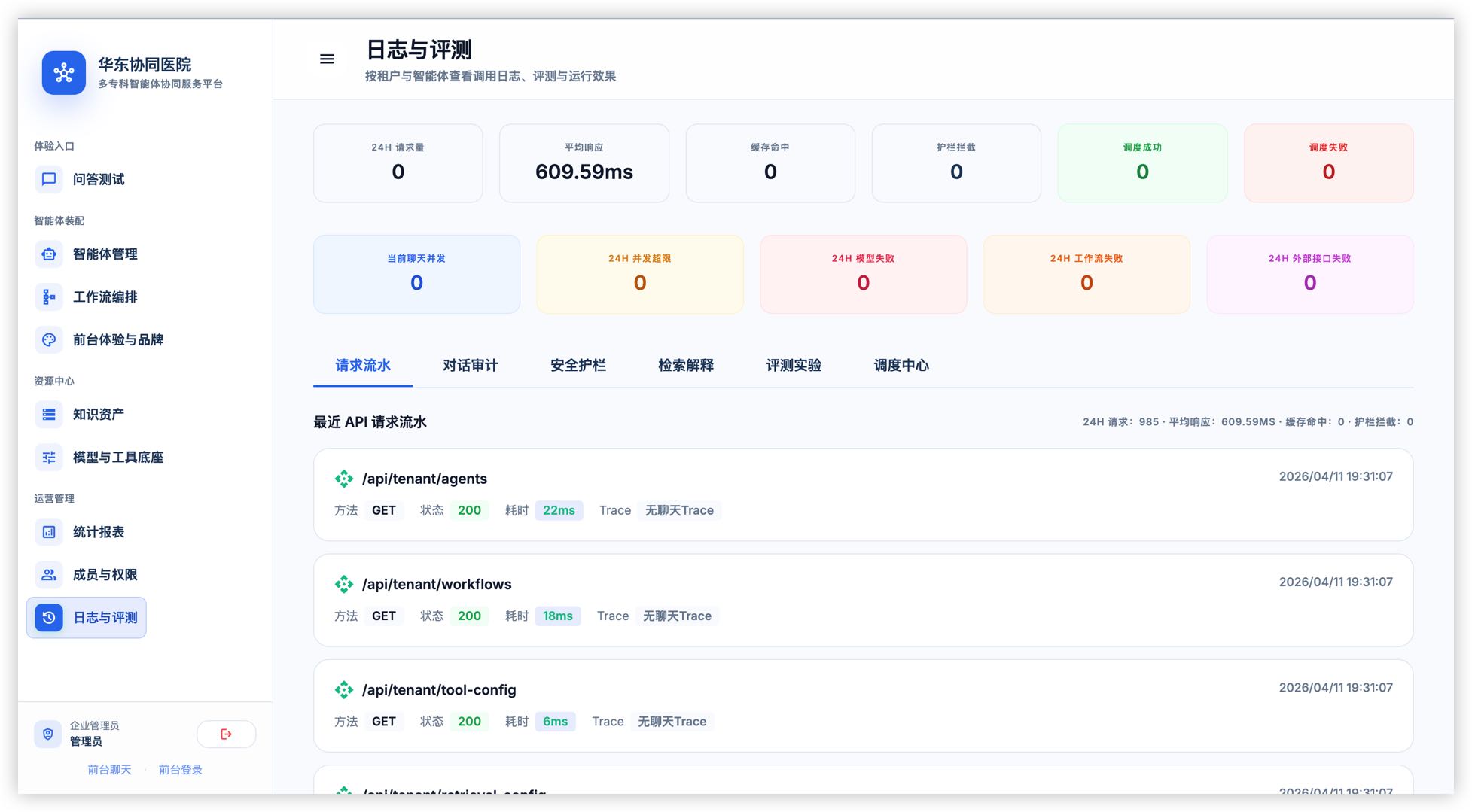
Task: Click the 日志与评测 page title
Action: point(419,50)
